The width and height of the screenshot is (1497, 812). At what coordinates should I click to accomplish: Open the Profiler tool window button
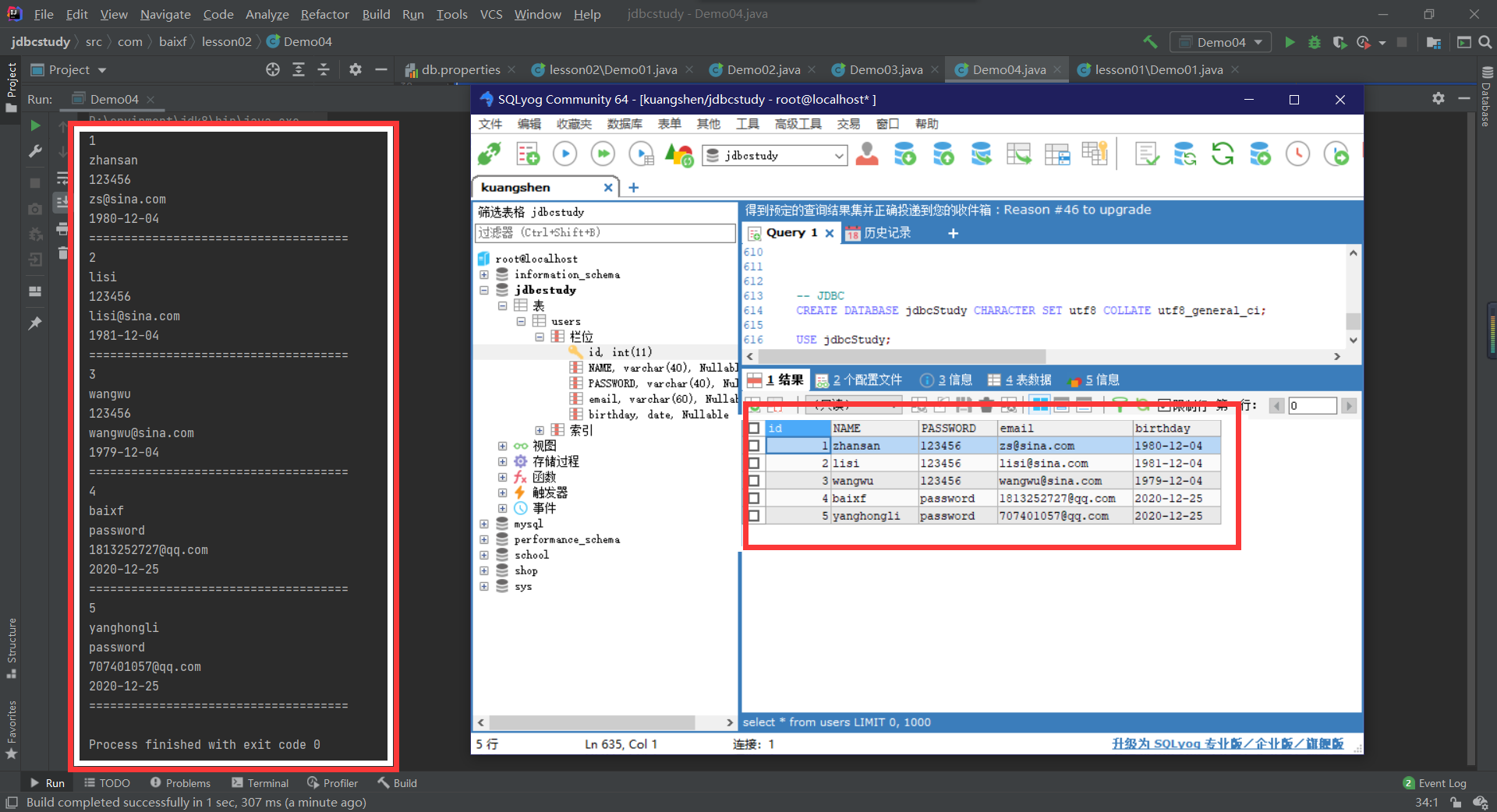click(333, 782)
